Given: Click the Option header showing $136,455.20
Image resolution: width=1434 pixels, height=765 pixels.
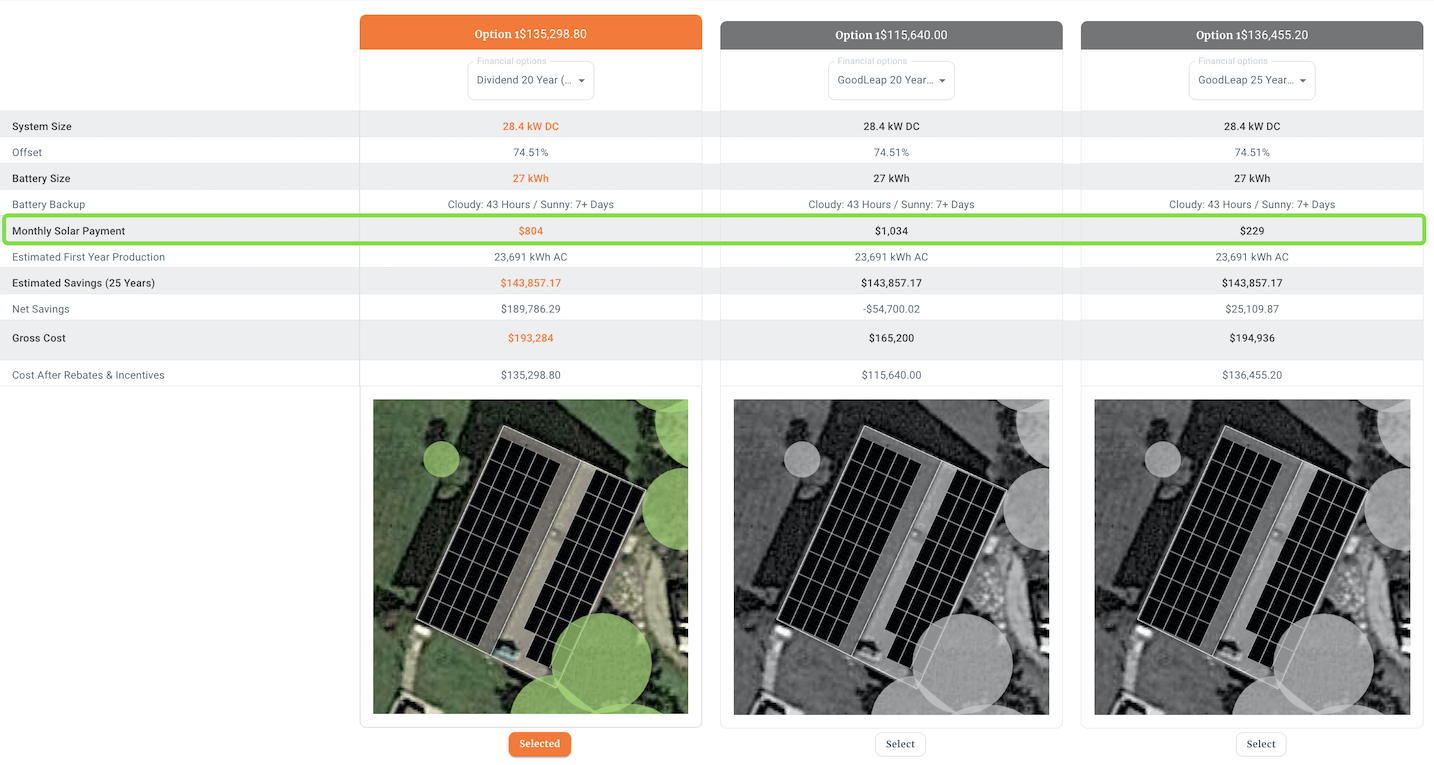Looking at the screenshot, I should pos(1251,34).
